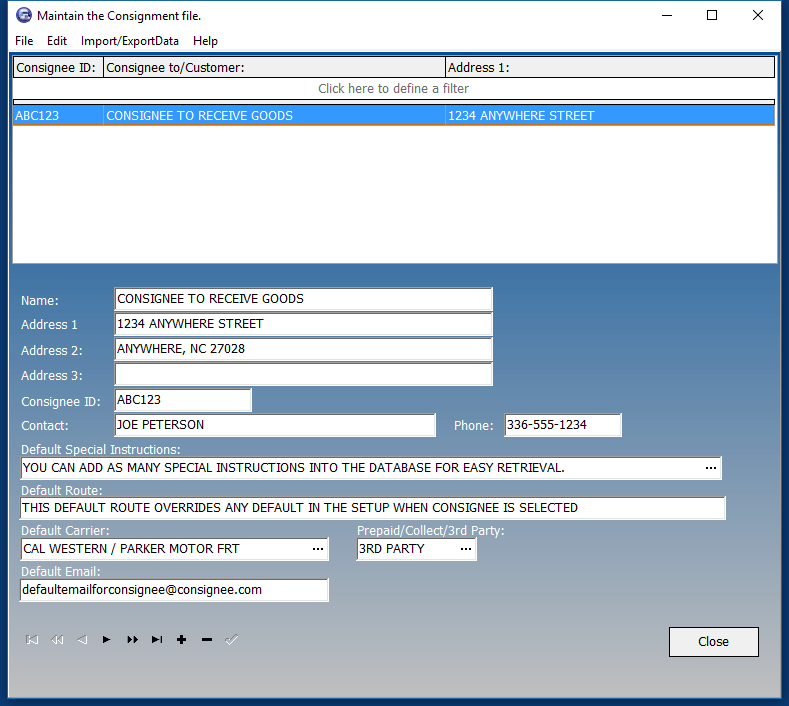
Task: Click the application icon in title bar
Action: (24, 16)
